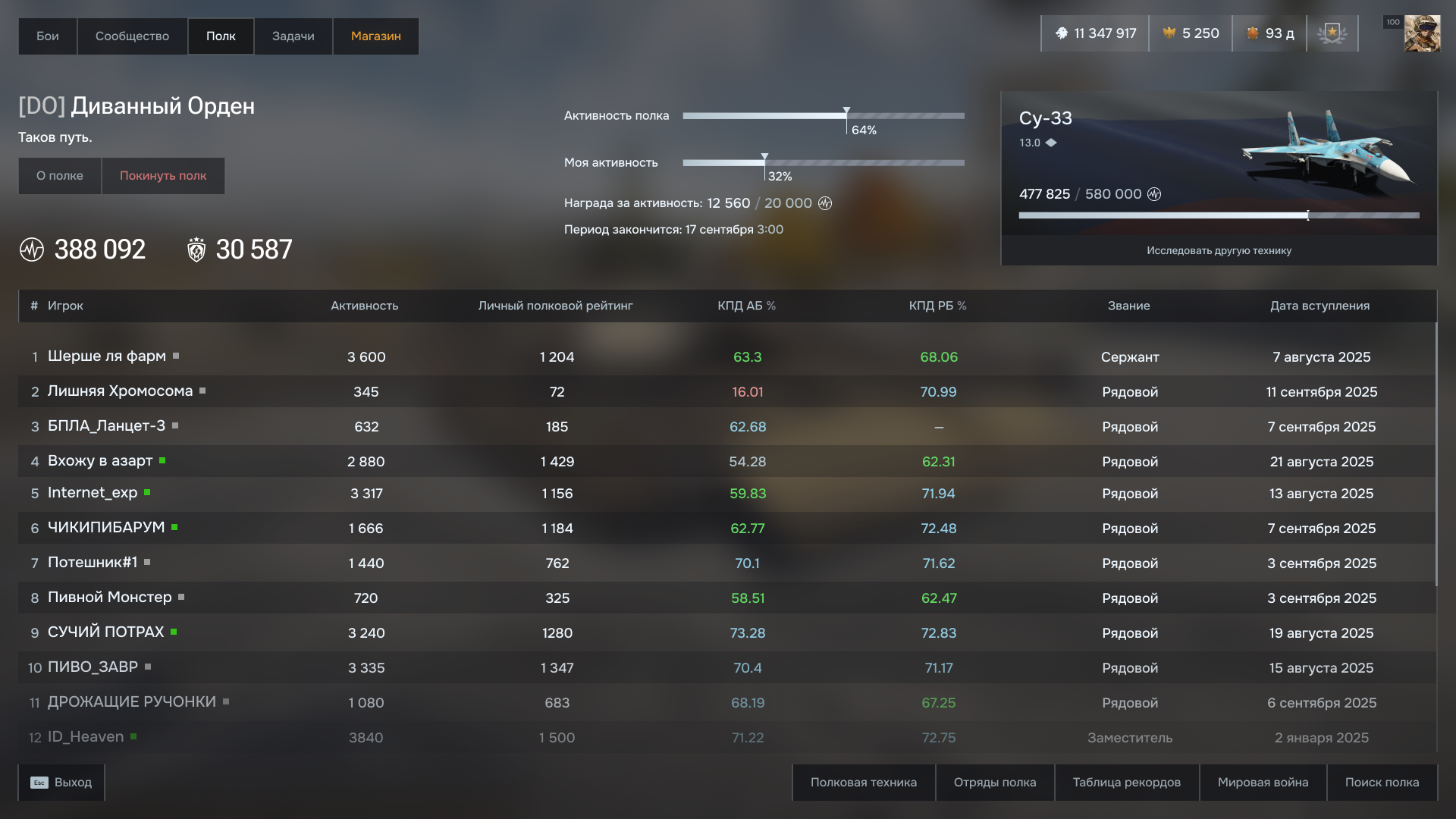This screenshot has height=819, width=1456.
Task: Sort by Личный полковой рейтинг header
Action: coord(555,306)
